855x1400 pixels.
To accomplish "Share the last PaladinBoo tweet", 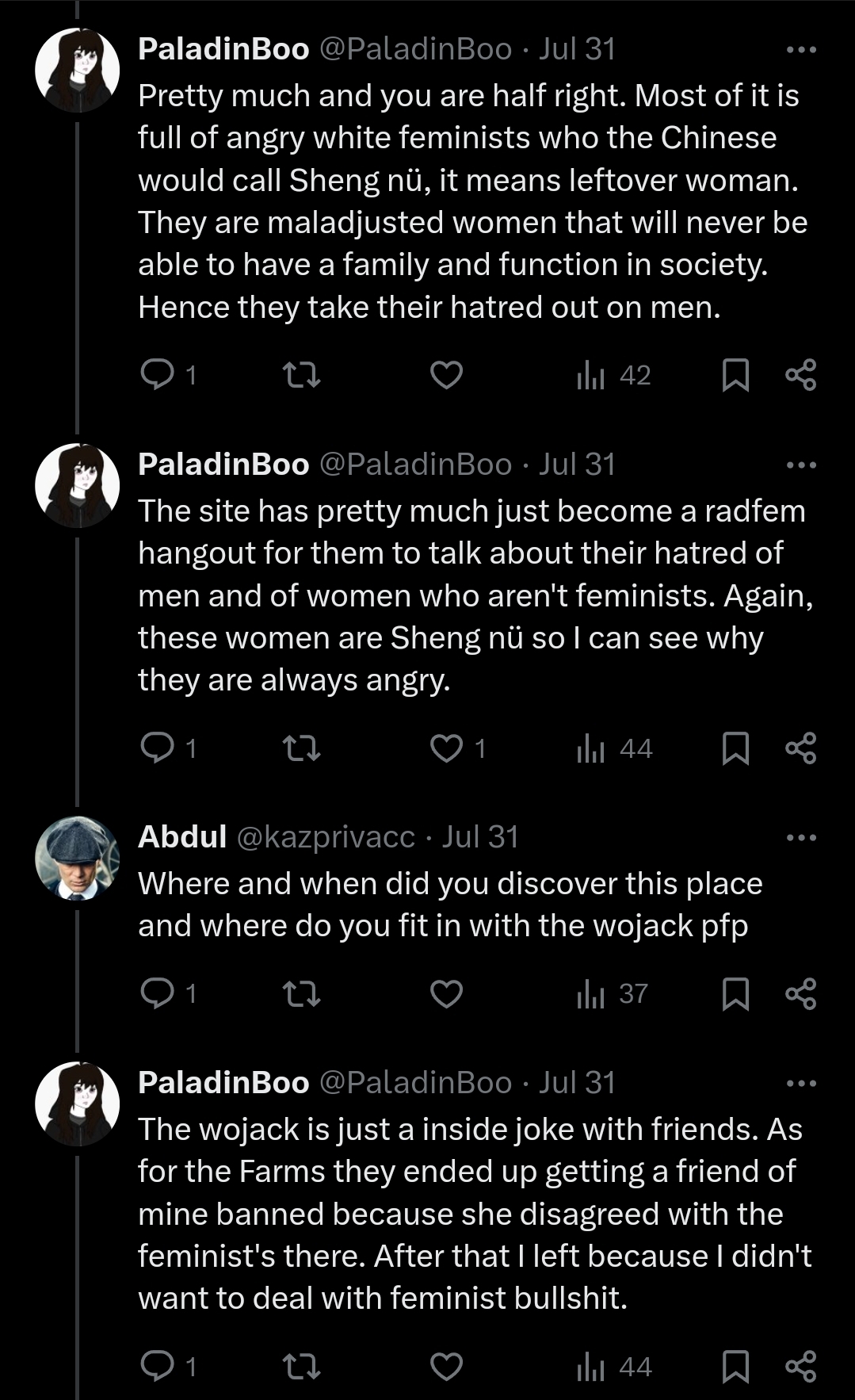I will [x=800, y=1366].
